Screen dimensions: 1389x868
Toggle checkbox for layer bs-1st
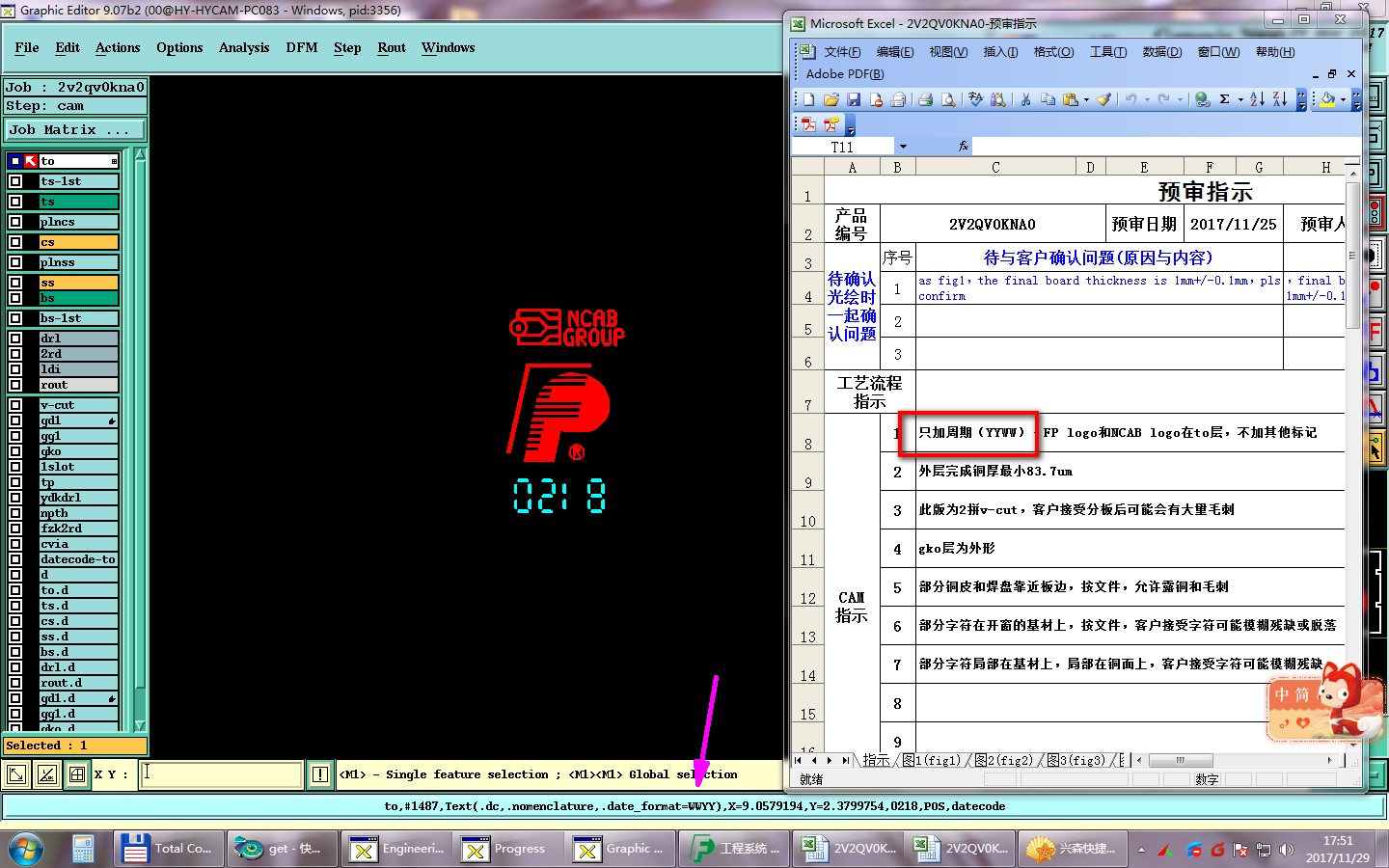(15, 318)
